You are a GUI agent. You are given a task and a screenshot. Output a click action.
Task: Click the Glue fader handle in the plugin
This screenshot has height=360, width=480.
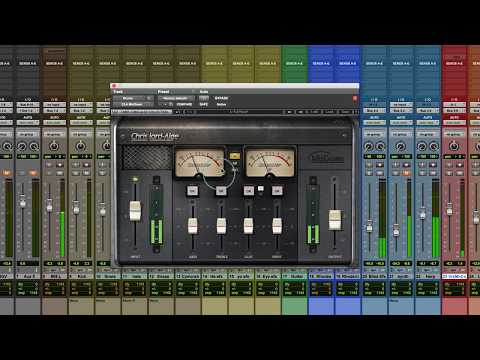pyautogui.click(x=249, y=225)
